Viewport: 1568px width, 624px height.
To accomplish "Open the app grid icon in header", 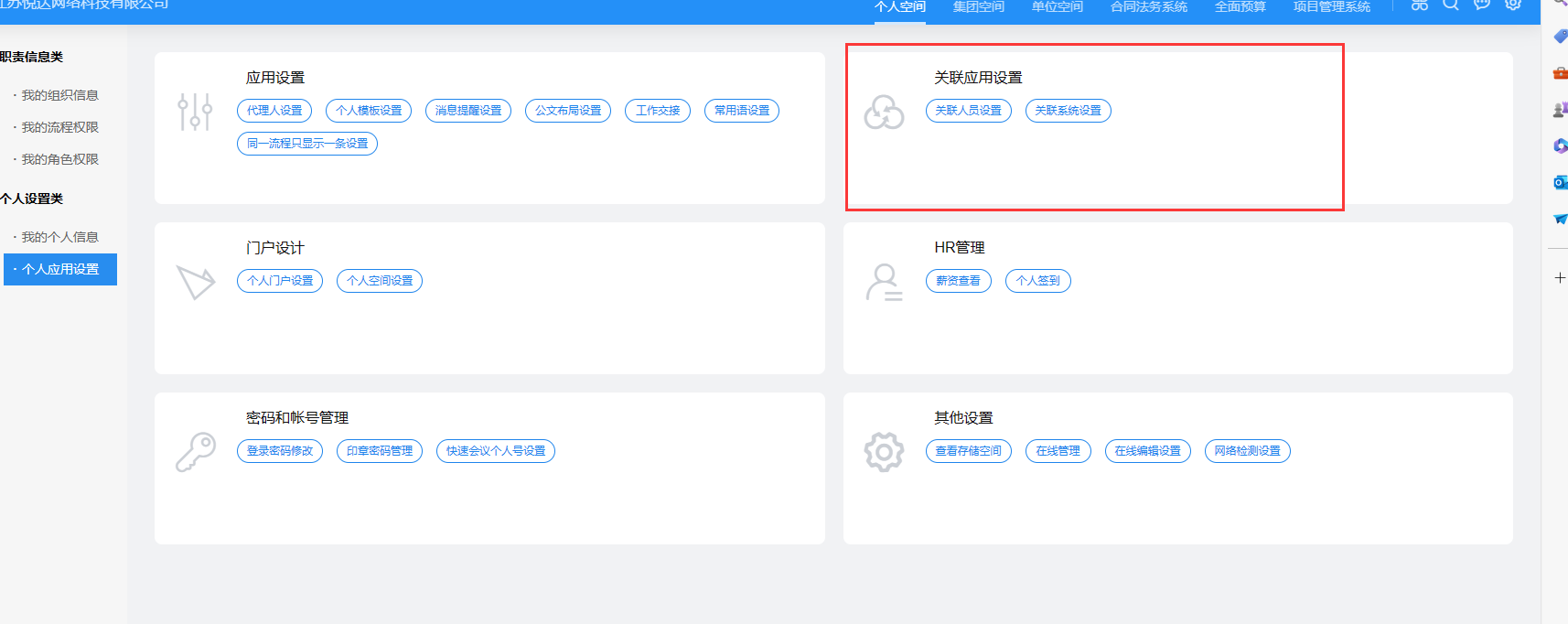I will coord(1419,5).
